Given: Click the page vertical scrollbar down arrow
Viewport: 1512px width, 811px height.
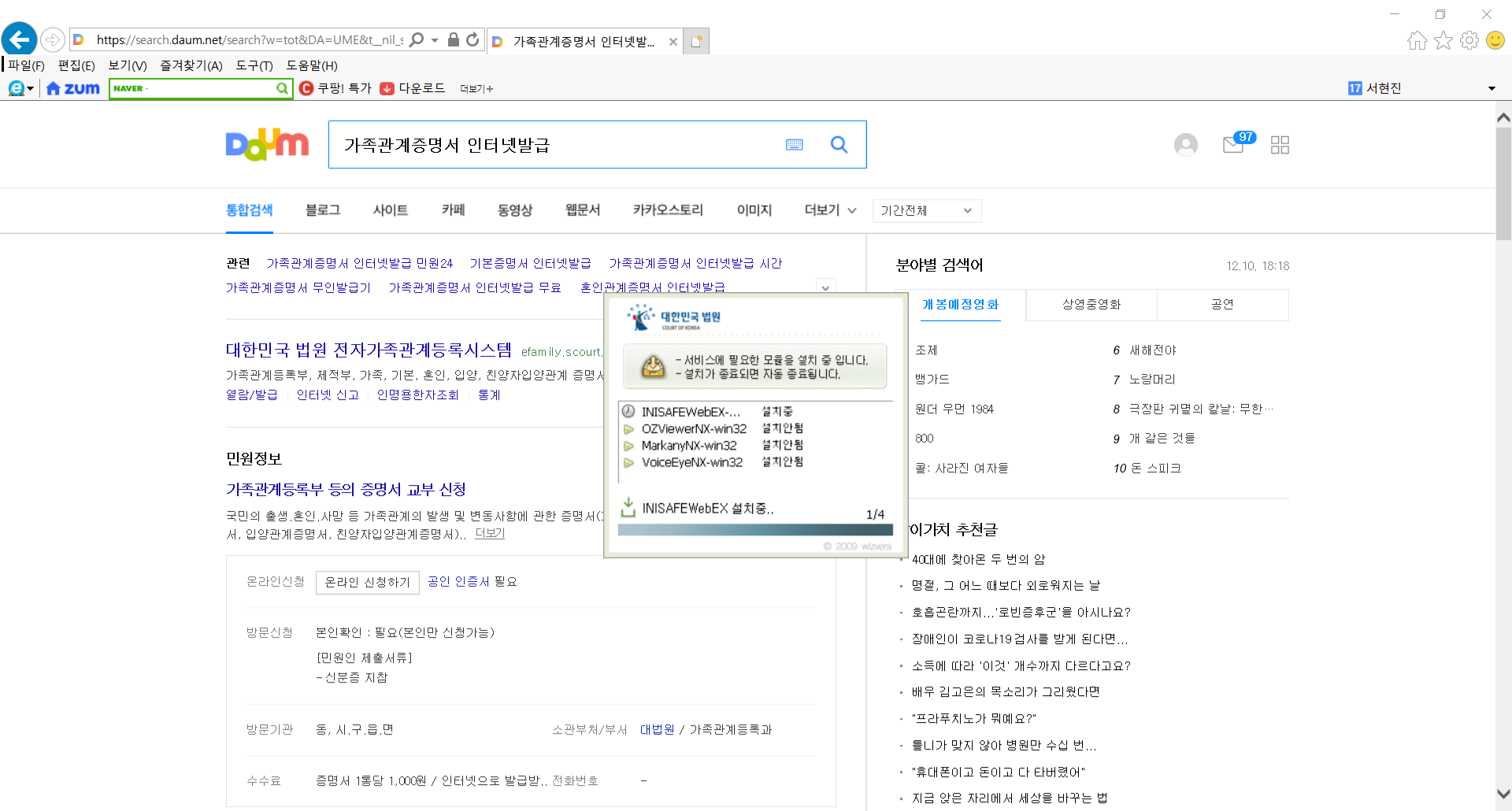Looking at the screenshot, I should point(1503,794).
